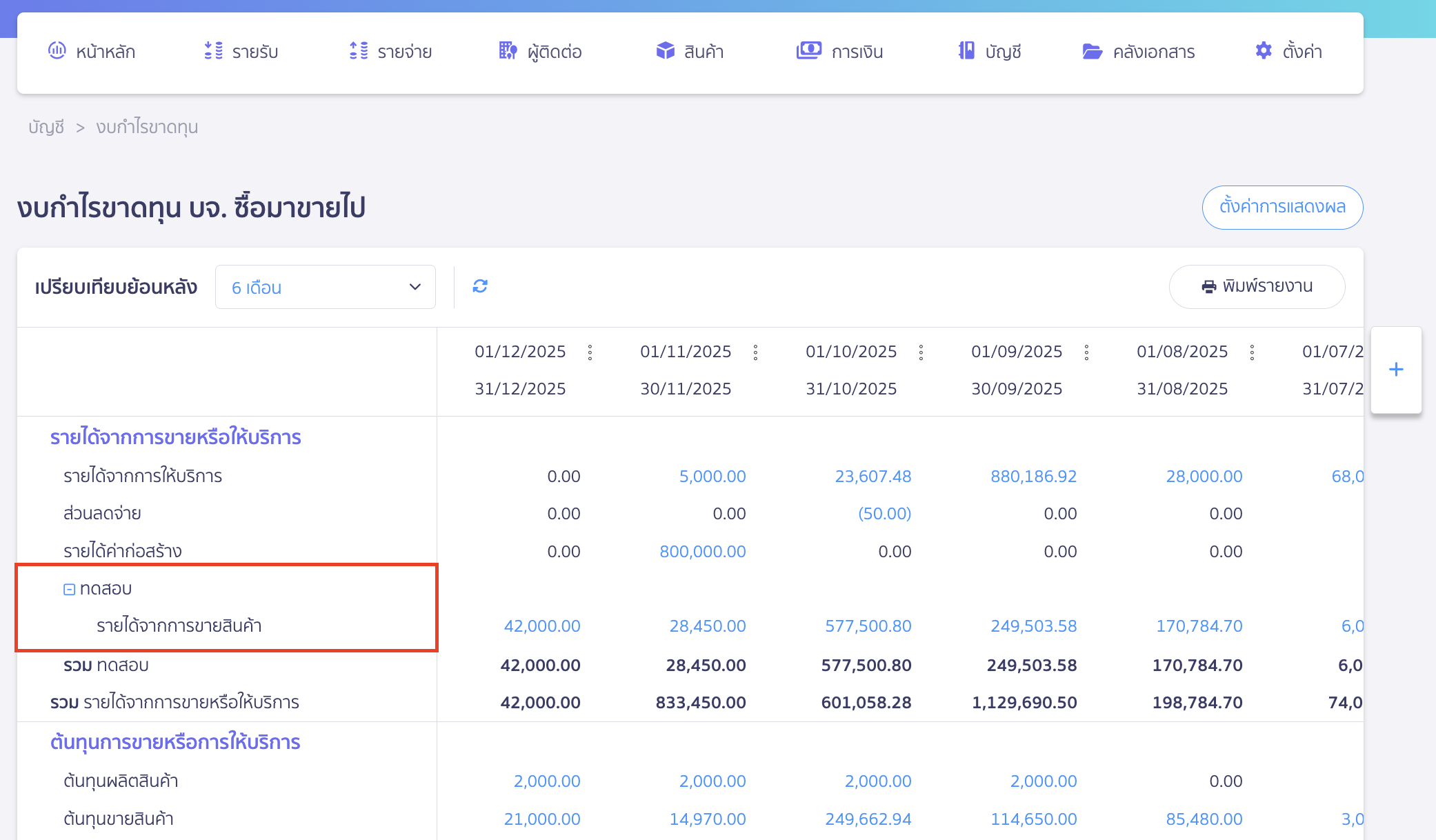This screenshot has height=840, width=1436.
Task: Select the รายจ่าย expense menu icon
Action: coord(358,50)
